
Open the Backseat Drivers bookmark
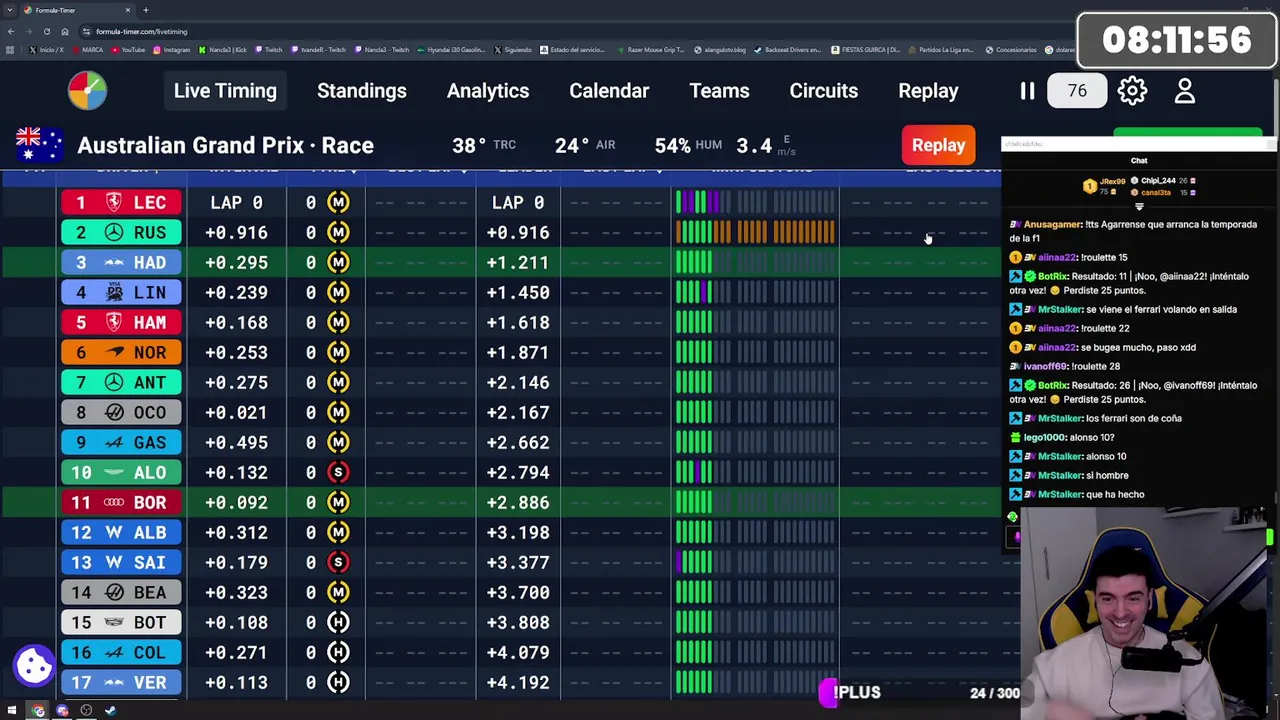(787, 50)
